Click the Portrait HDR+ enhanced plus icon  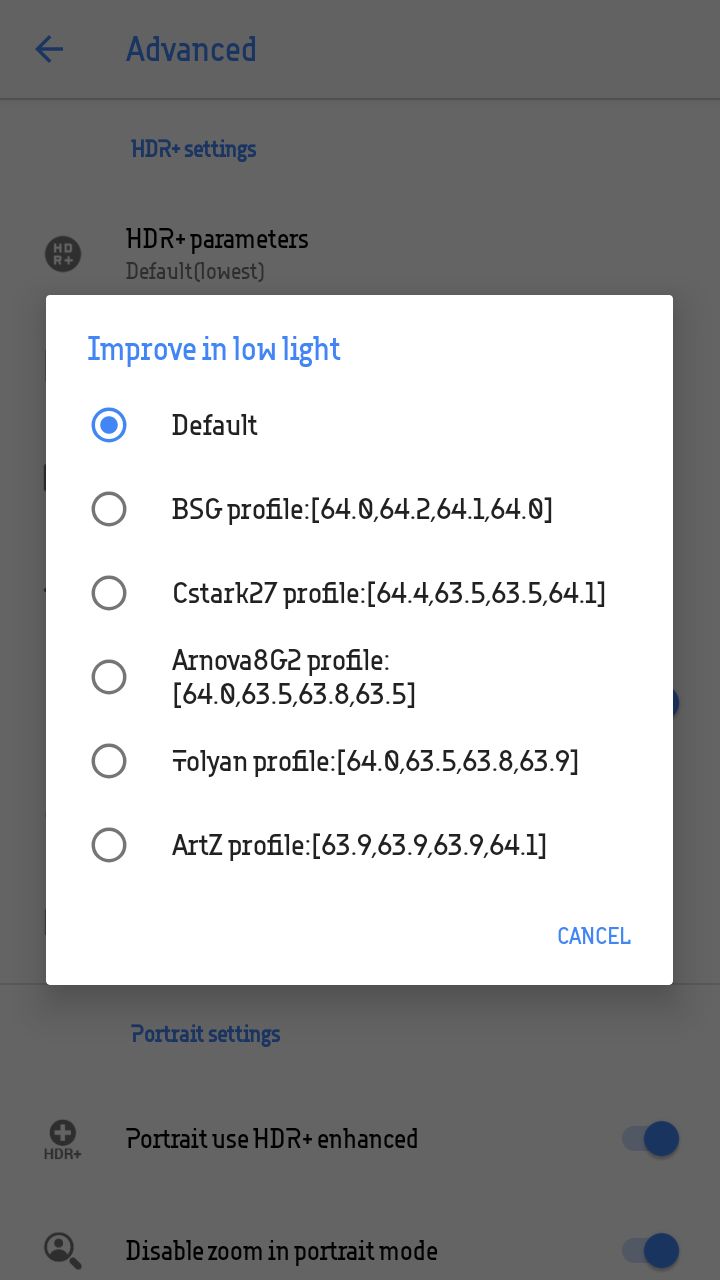click(62, 1139)
